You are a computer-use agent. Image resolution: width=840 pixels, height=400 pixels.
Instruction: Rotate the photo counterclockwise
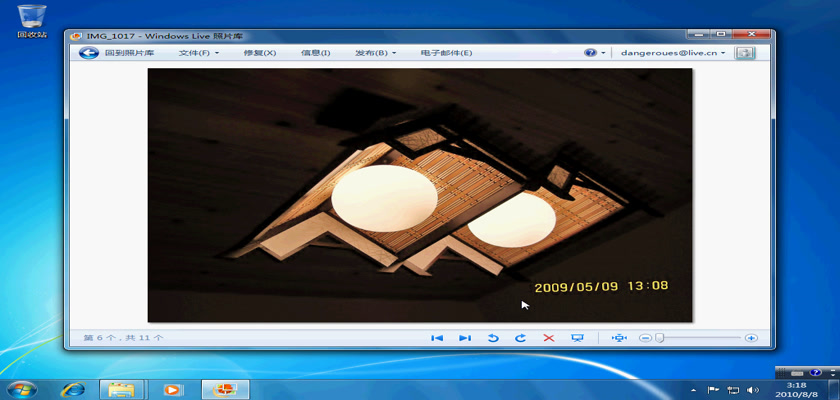pos(493,338)
